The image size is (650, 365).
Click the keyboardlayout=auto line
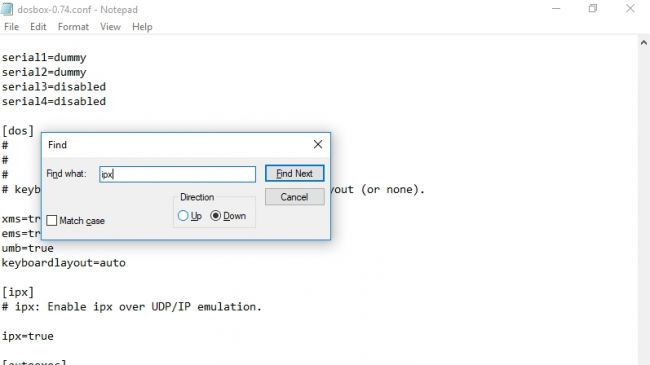click(x=63, y=263)
